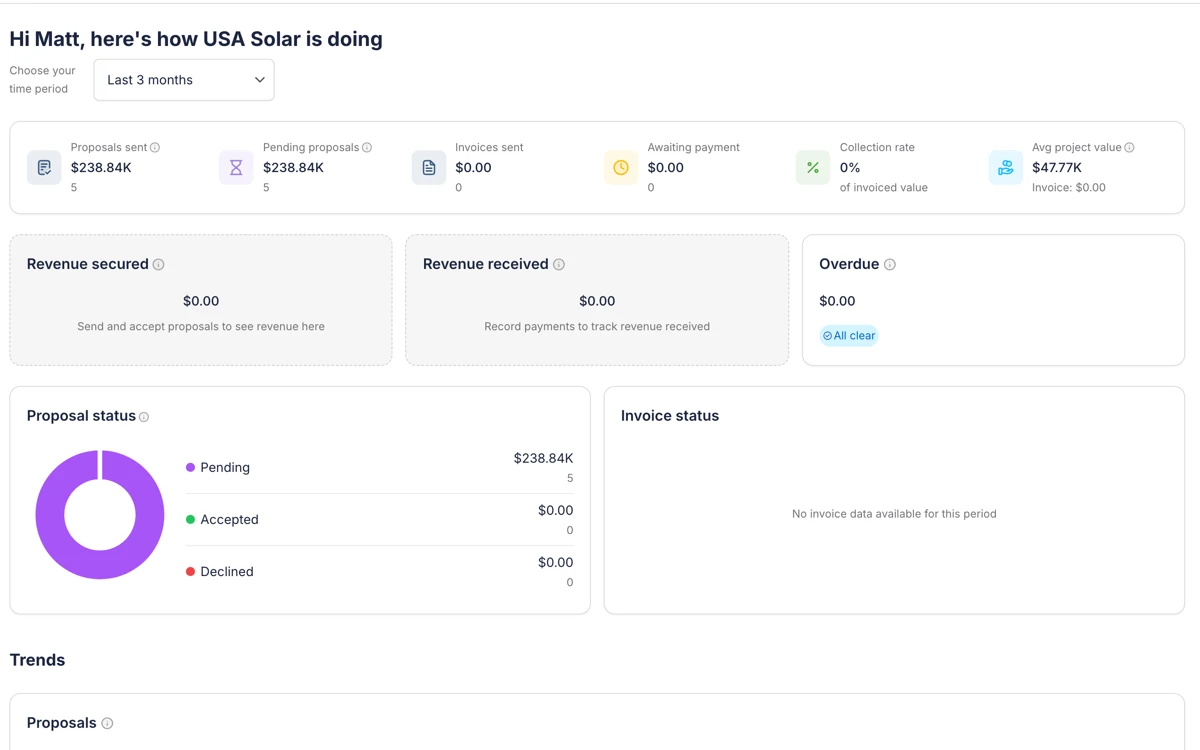Viewport: 1200px width, 750px height.
Task: Click the All clear badge
Action: click(849, 336)
